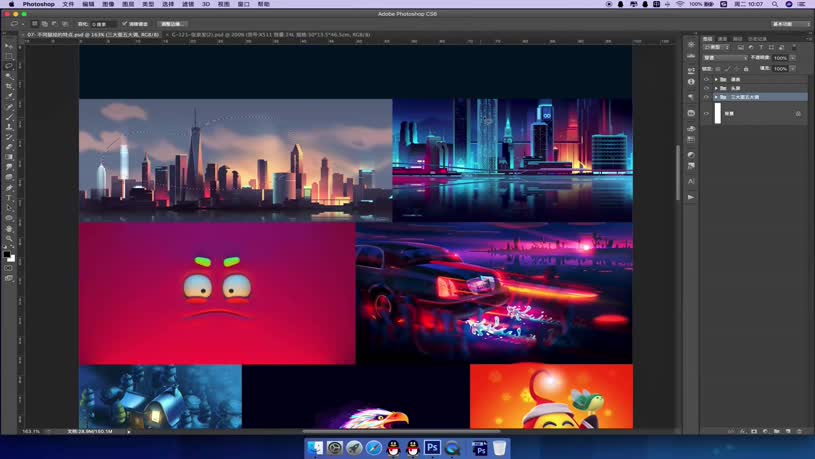815x459 pixels.
Task: Select the Quick Selection tool
Action: 9,76
